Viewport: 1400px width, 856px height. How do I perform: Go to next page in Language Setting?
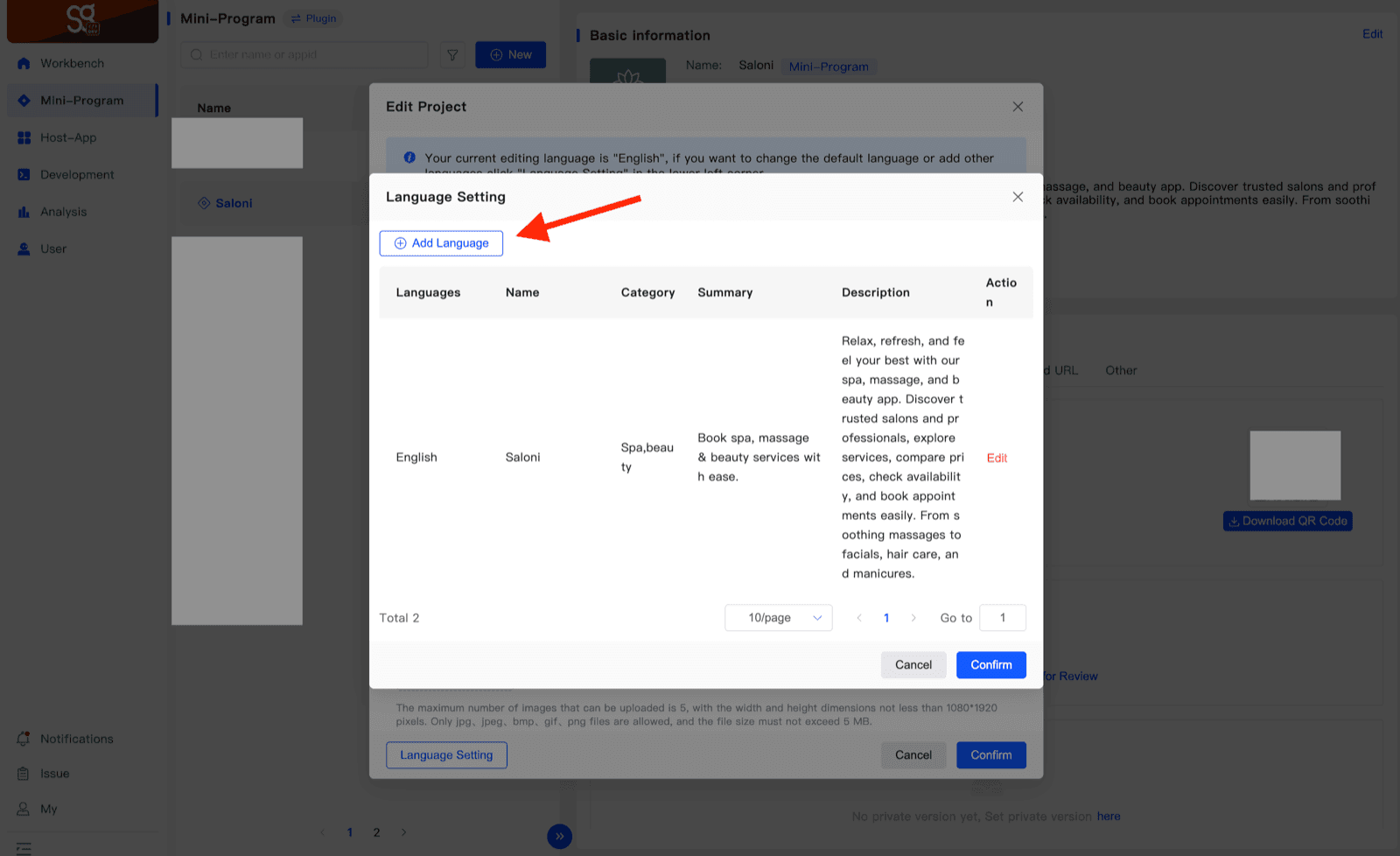click(x=913, y=618)
